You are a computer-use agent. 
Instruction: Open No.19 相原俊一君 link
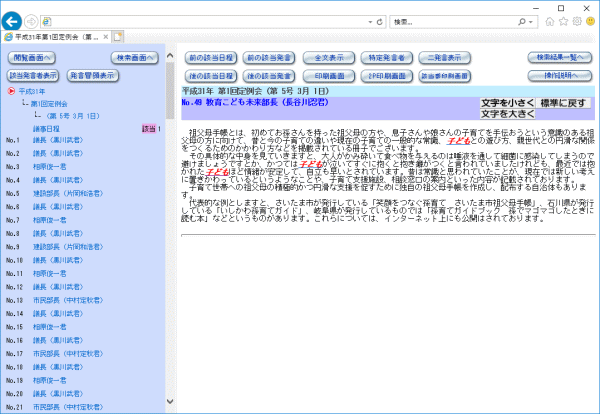49,381
